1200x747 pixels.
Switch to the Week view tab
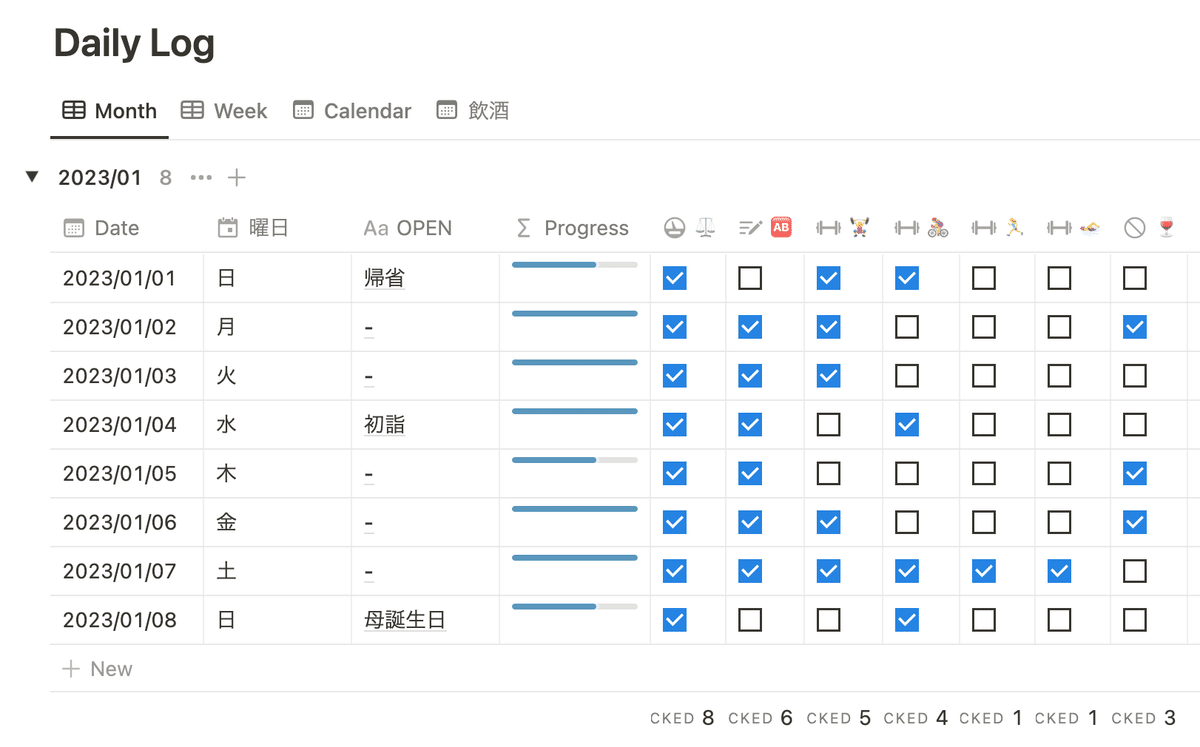(224, 111)
